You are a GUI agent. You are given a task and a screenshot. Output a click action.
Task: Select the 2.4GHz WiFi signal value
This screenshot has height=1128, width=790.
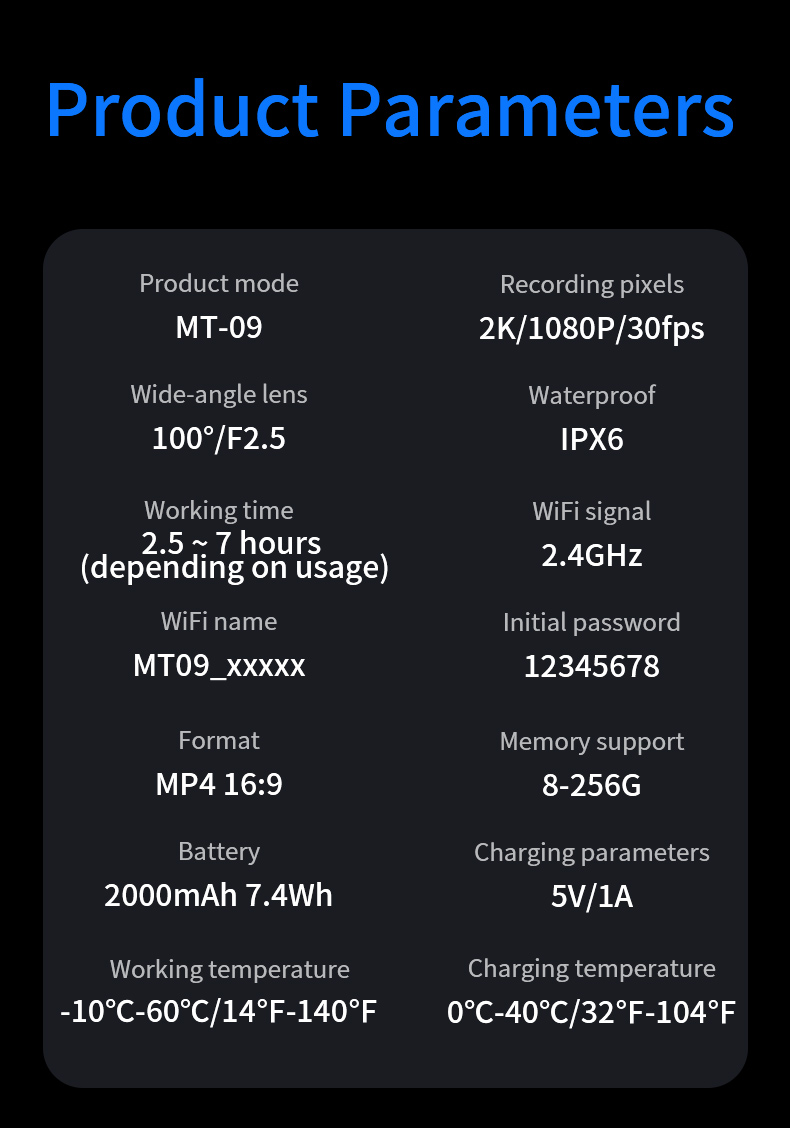pos(591,555)
